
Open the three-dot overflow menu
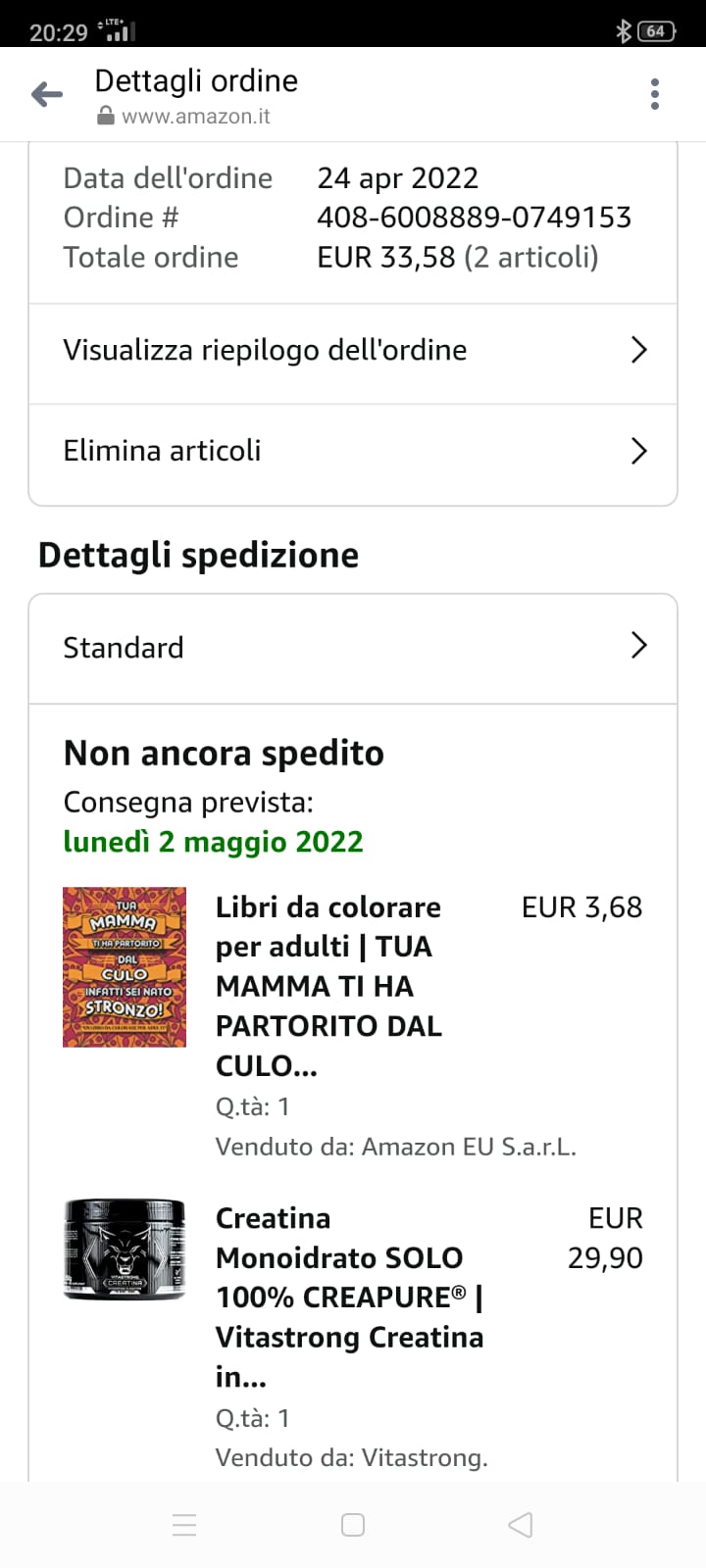click(x=654, y=95)
